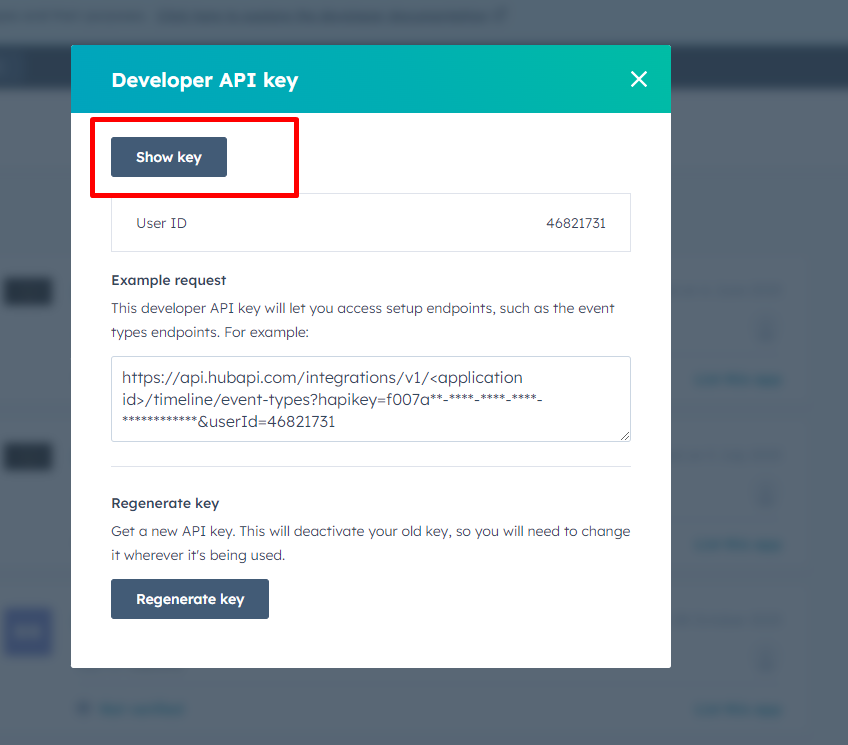Click the copy icon beside the third app entry
This screenshot has height=745, width=848.
point(765,660)
